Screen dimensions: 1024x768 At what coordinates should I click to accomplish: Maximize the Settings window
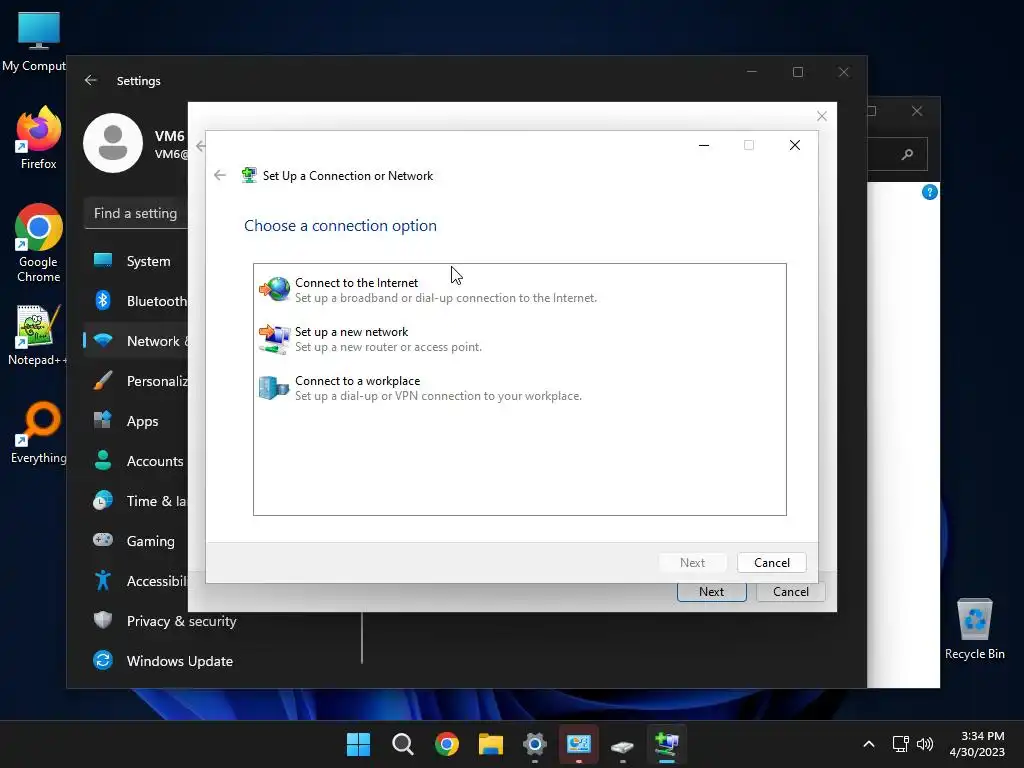tap(798, 72)
